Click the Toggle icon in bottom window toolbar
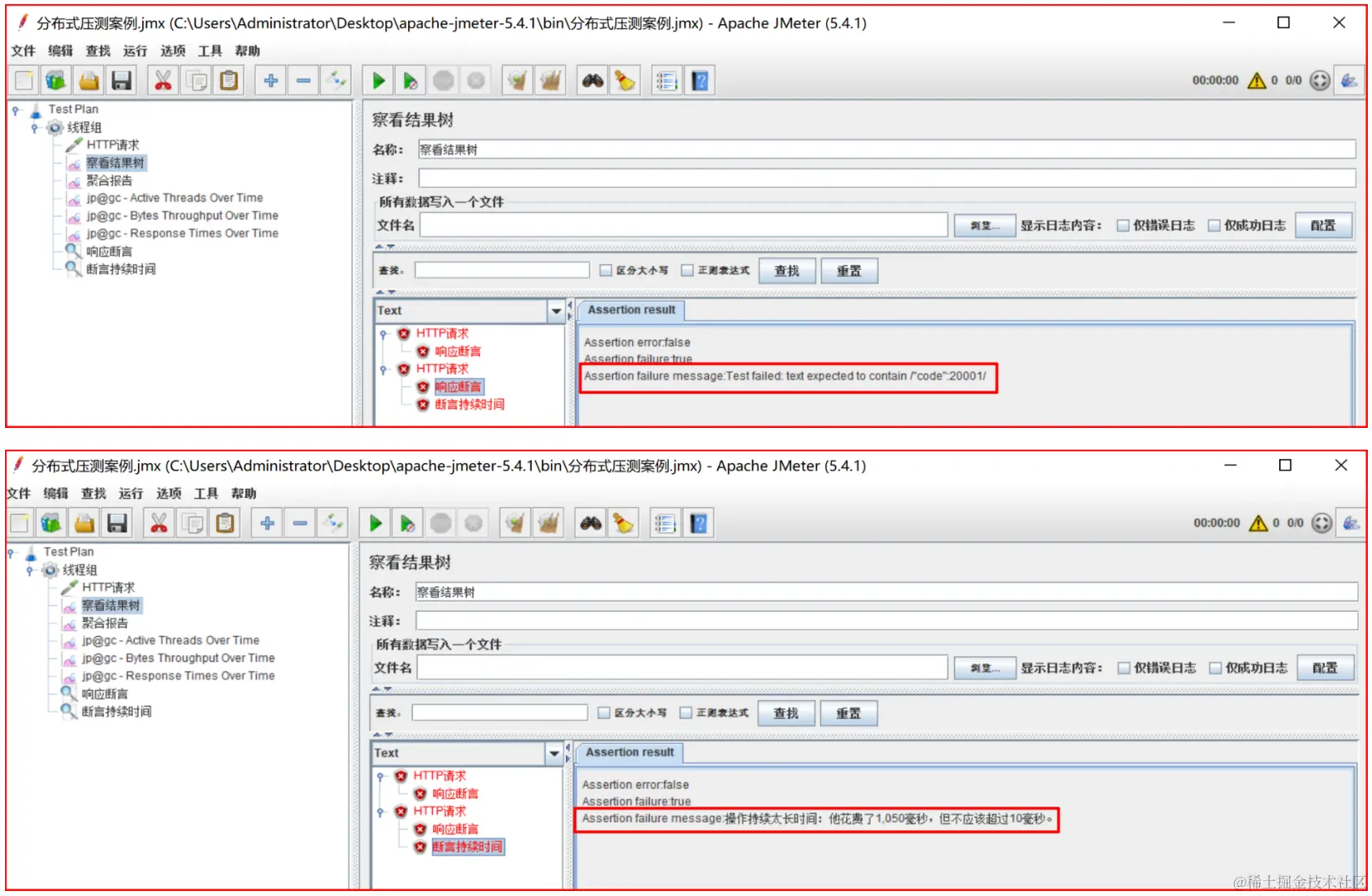The image size is (1372, 896). [x=333, y=523]
